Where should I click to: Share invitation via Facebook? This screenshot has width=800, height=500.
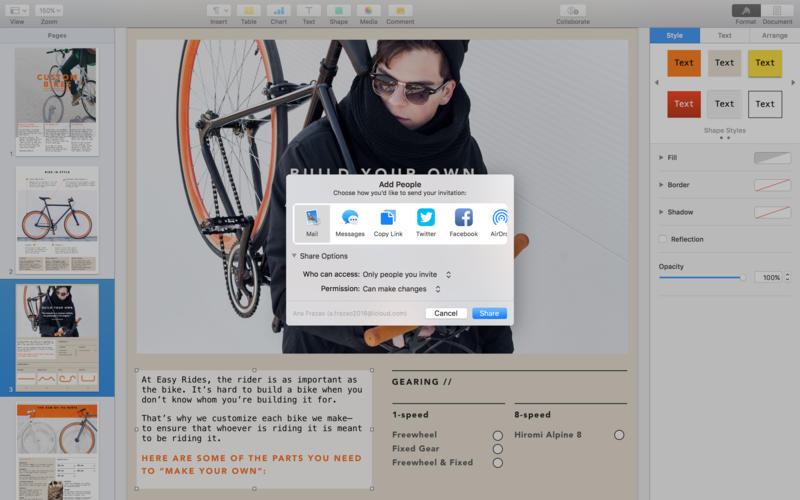pos(463,223)
